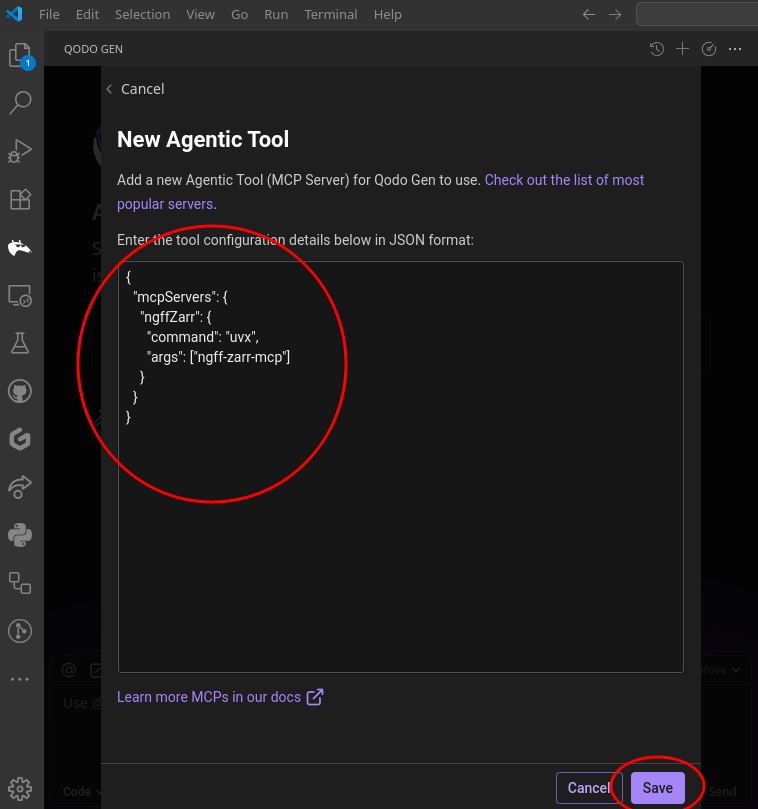The image size is (758, 809).
Task: Open Run and Debug view
Action: [x=20, y=151]
